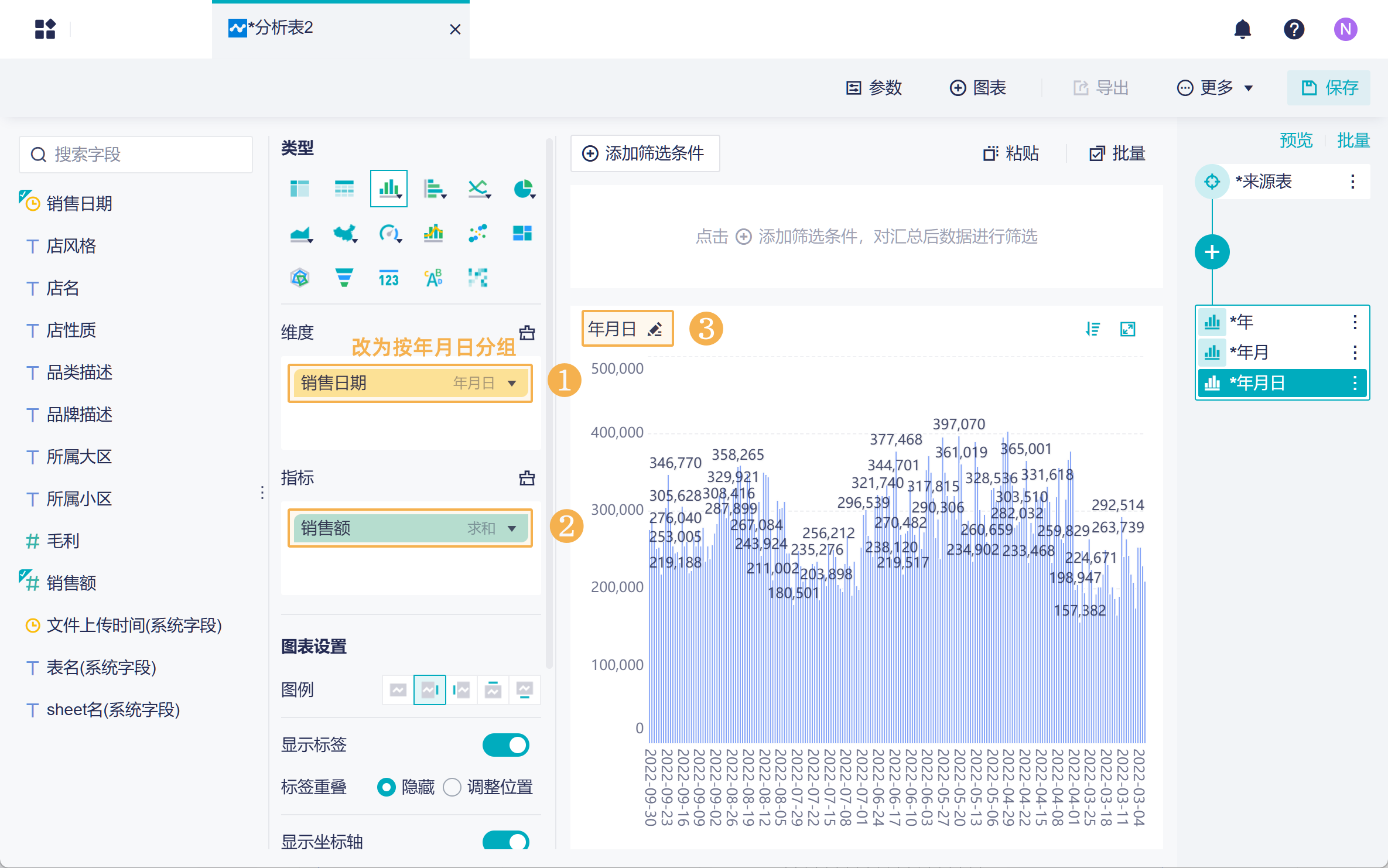Click the 保存 button
Viewport: 1388px width, 868px height.
click(x=1329, y=88)
